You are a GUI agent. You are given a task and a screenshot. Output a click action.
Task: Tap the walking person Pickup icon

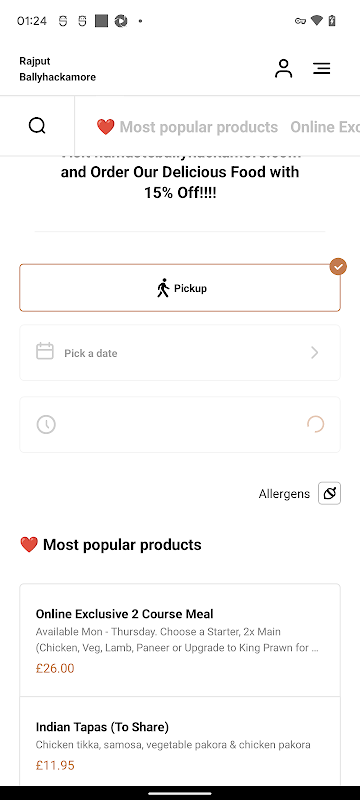click(x=163, y=288)
